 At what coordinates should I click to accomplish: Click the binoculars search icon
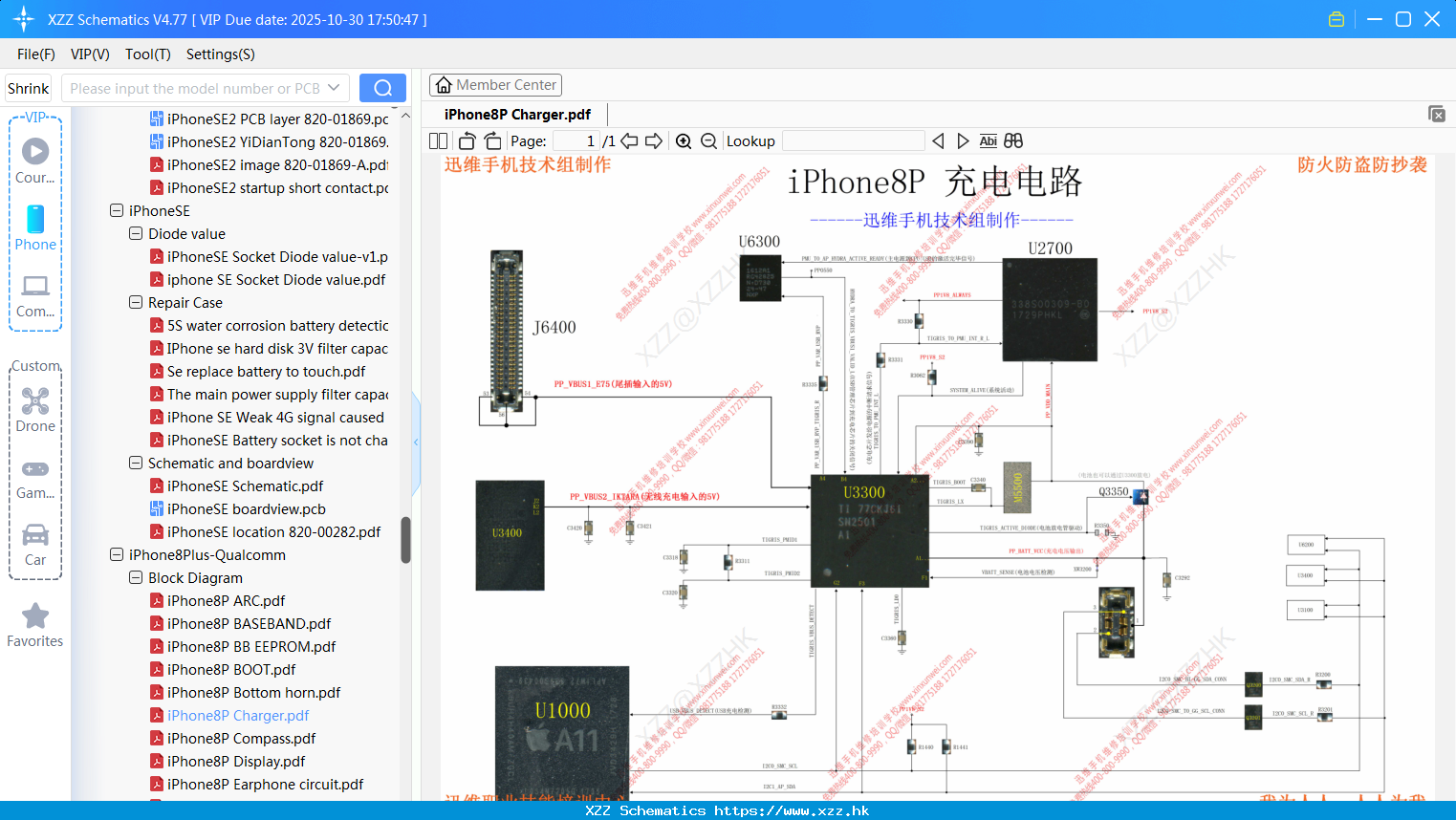coord(1013,140)
